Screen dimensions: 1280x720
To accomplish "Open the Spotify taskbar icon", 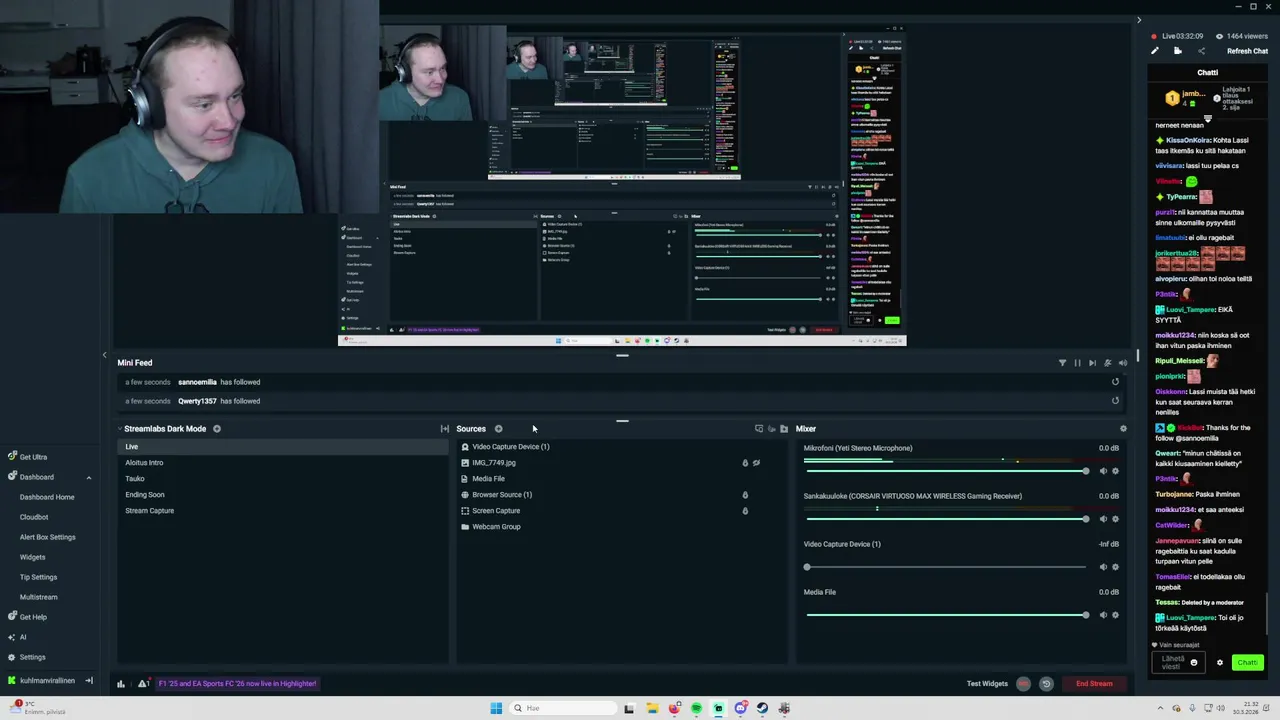I will pos(696,708).
